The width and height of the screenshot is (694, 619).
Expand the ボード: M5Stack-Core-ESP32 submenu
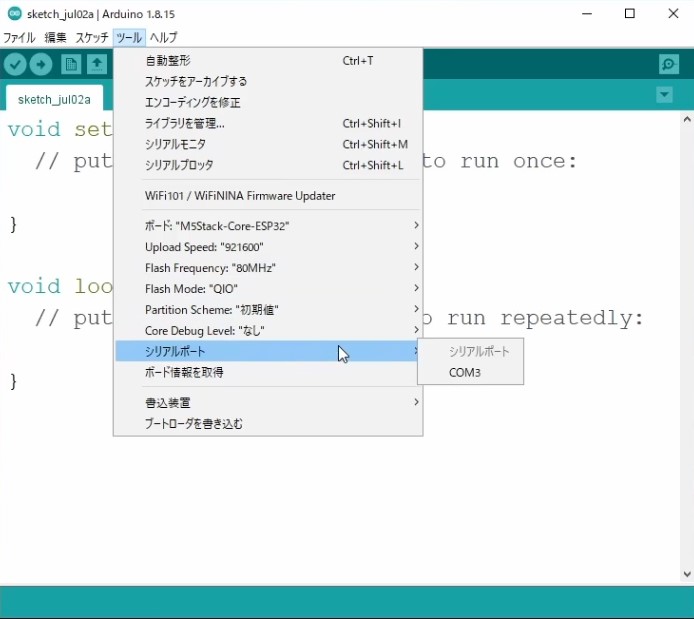coord(268,226)
